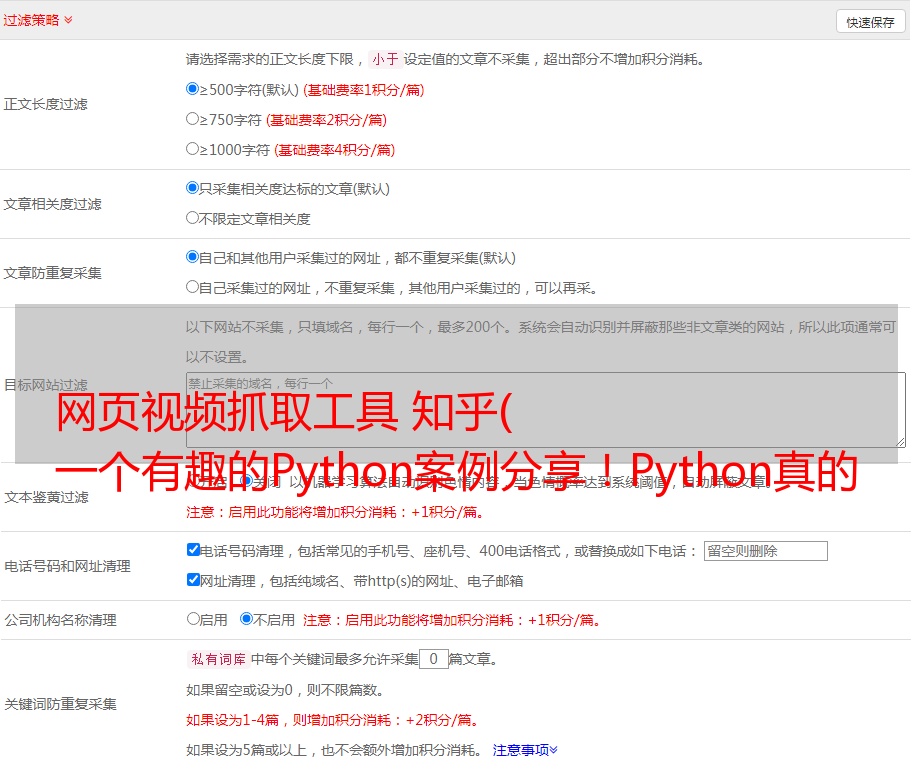
Task: Click the 如果设为1-4篇 red warning text
Action: 333,720
